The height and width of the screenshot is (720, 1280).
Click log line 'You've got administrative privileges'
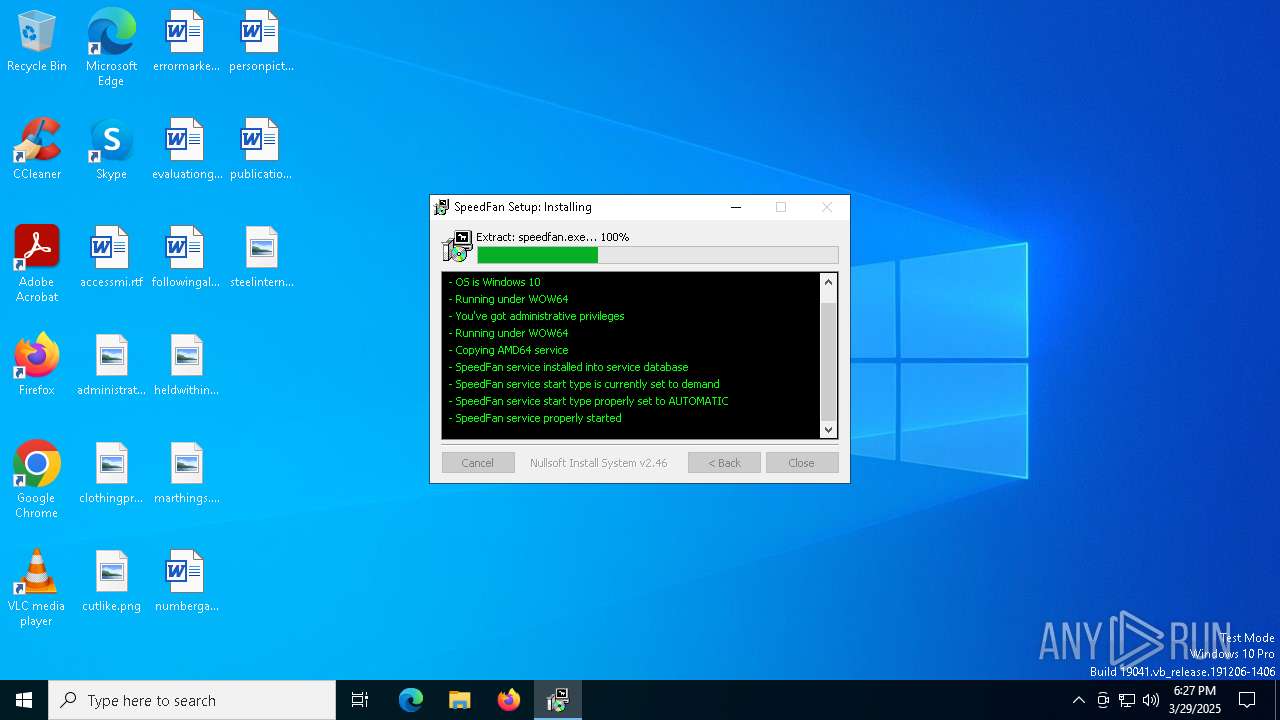click(x=536, y=316)
